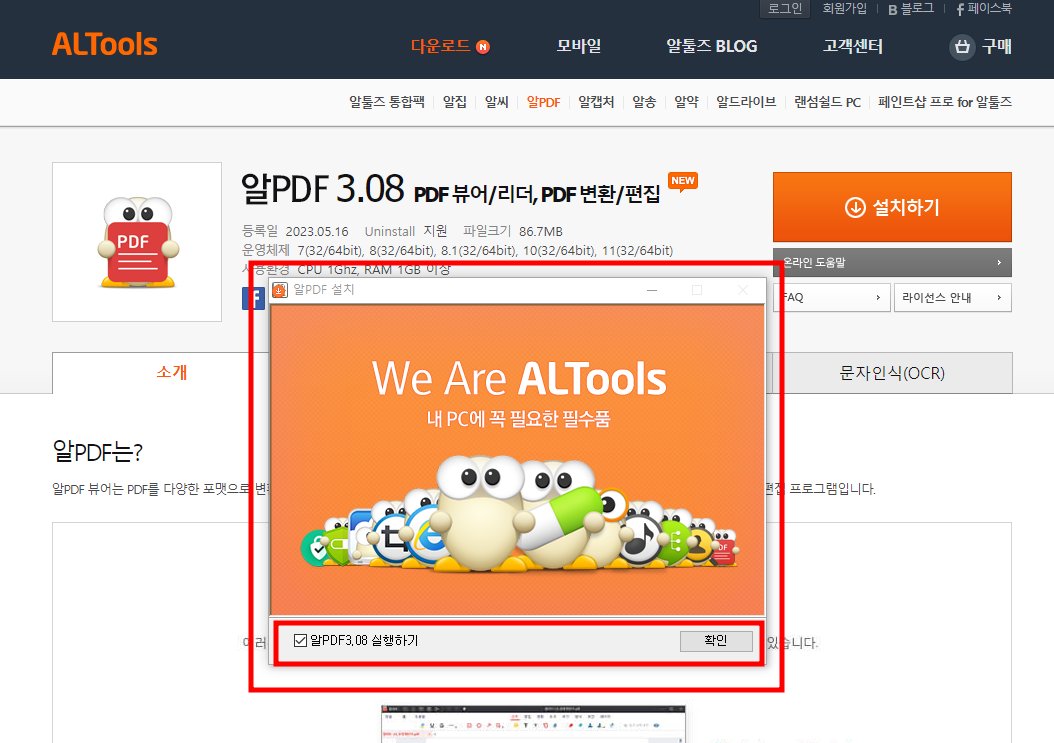The width and height of the screenshot is (1054, 743).
Task: Toggle the 알PDF3.08 실행하기 checkbox
Action: (300, 640)
